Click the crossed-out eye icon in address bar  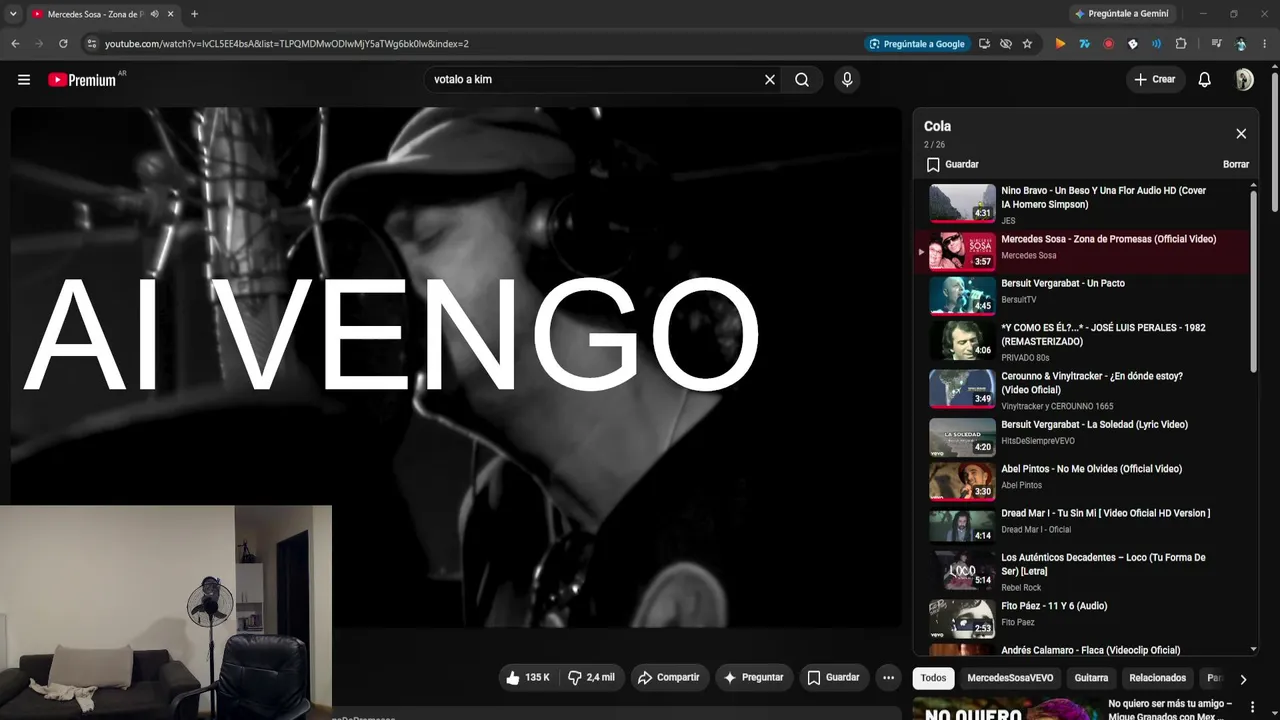tap(1006, 44)
